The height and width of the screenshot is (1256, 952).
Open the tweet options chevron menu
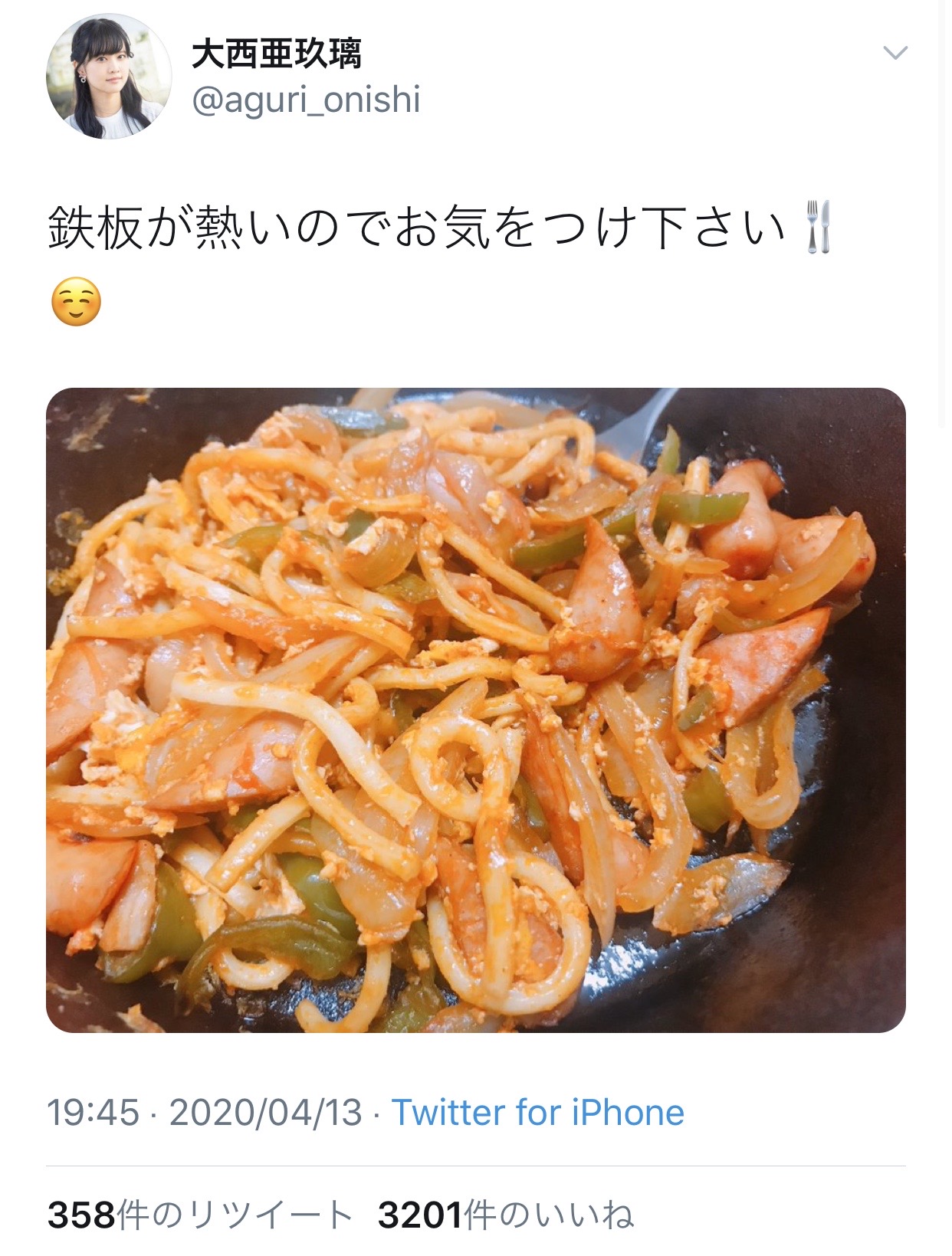click(x=895, y=53)
